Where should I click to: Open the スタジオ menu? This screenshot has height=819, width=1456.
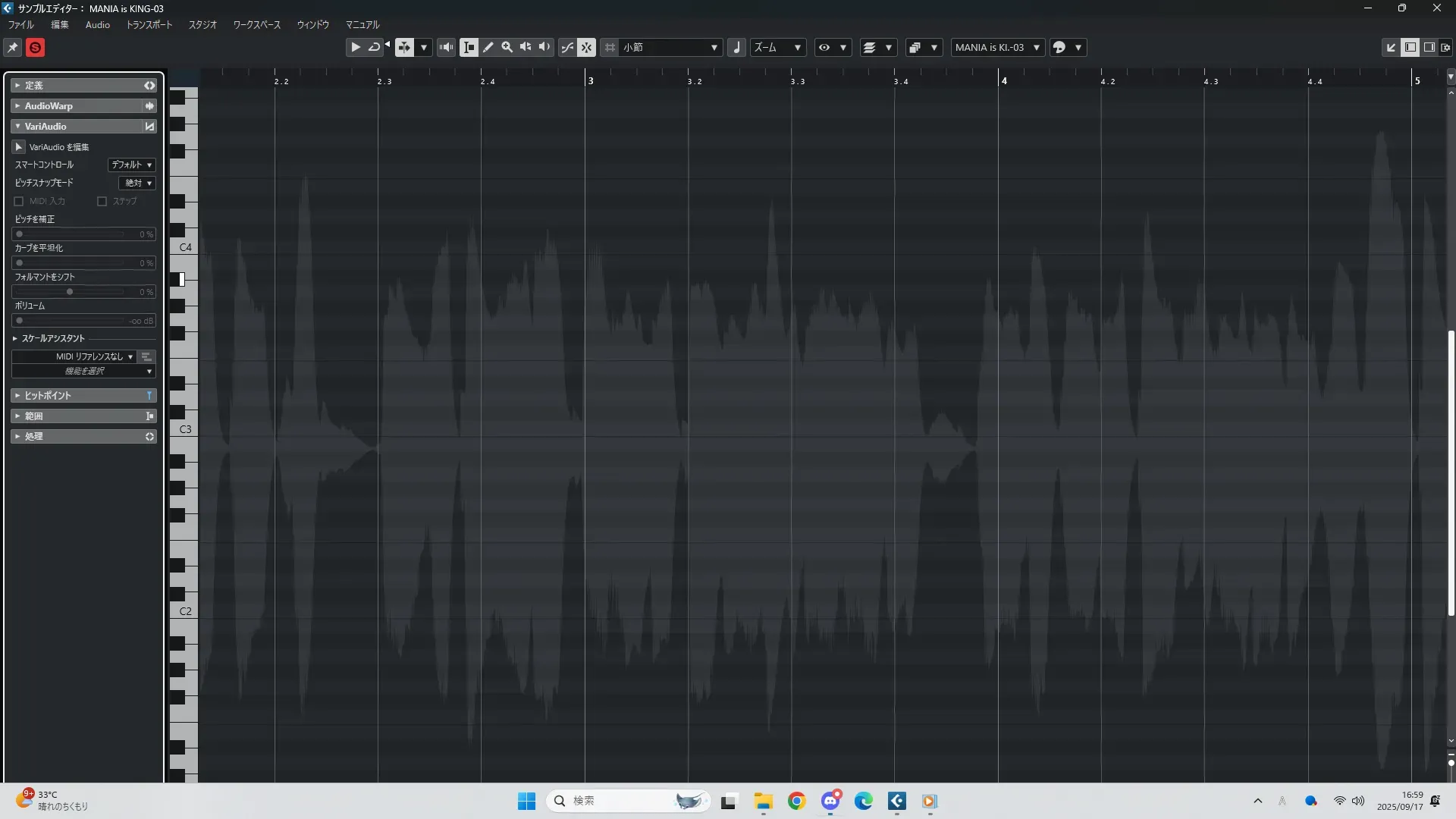pos(202,25)
